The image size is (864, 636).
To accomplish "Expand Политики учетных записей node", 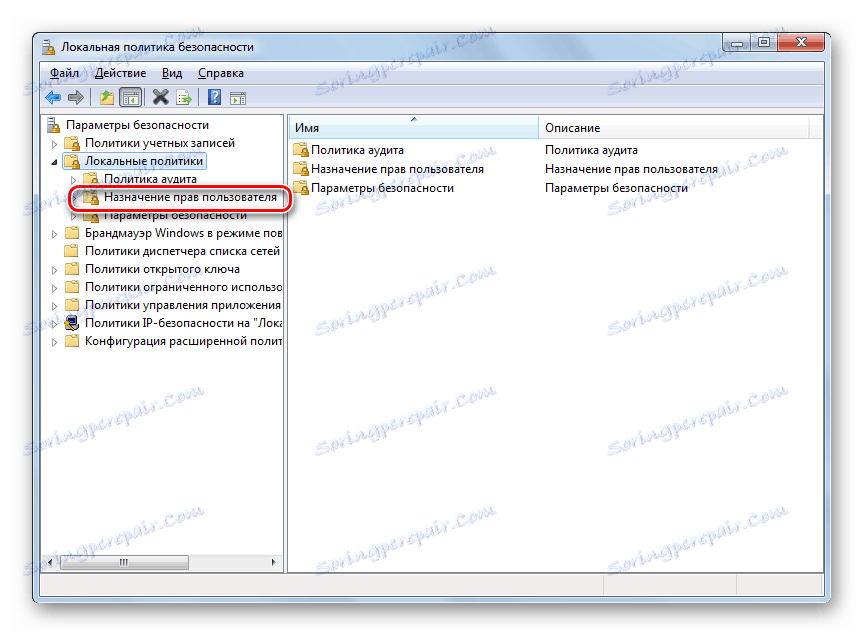I will pyautogui.click(x=54, y=144).
